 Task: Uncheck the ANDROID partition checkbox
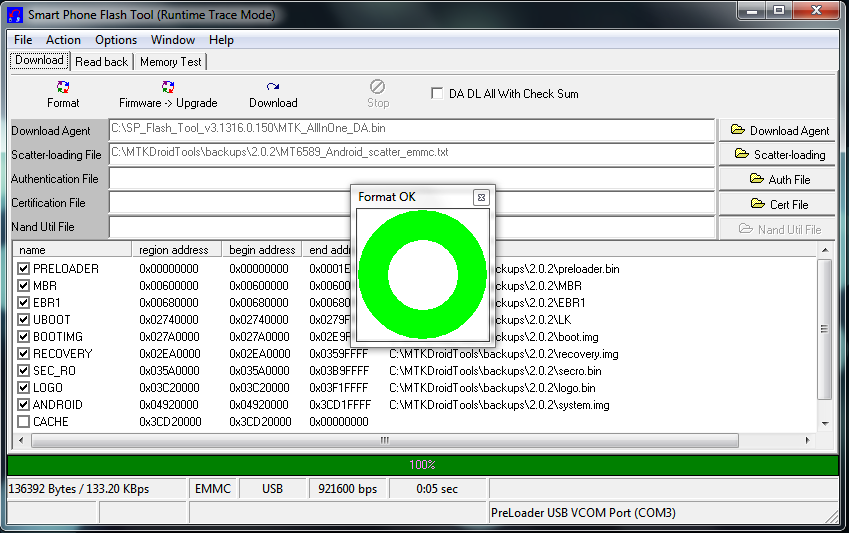point(23,405)
